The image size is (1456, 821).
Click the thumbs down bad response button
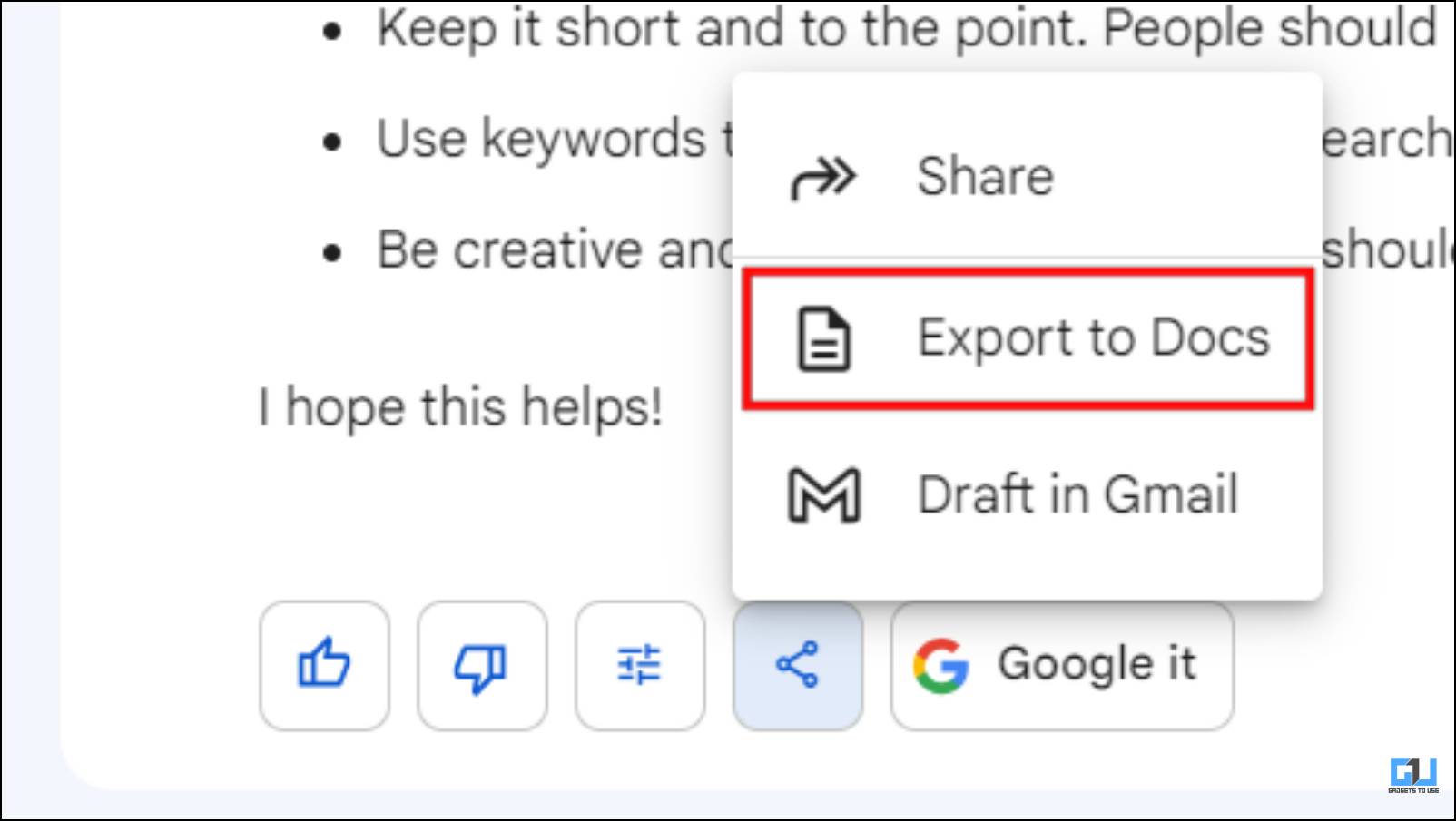482,665
